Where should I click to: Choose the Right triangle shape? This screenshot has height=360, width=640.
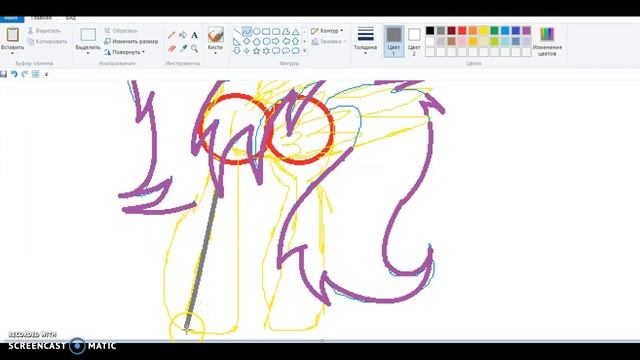tap(237, 41)
